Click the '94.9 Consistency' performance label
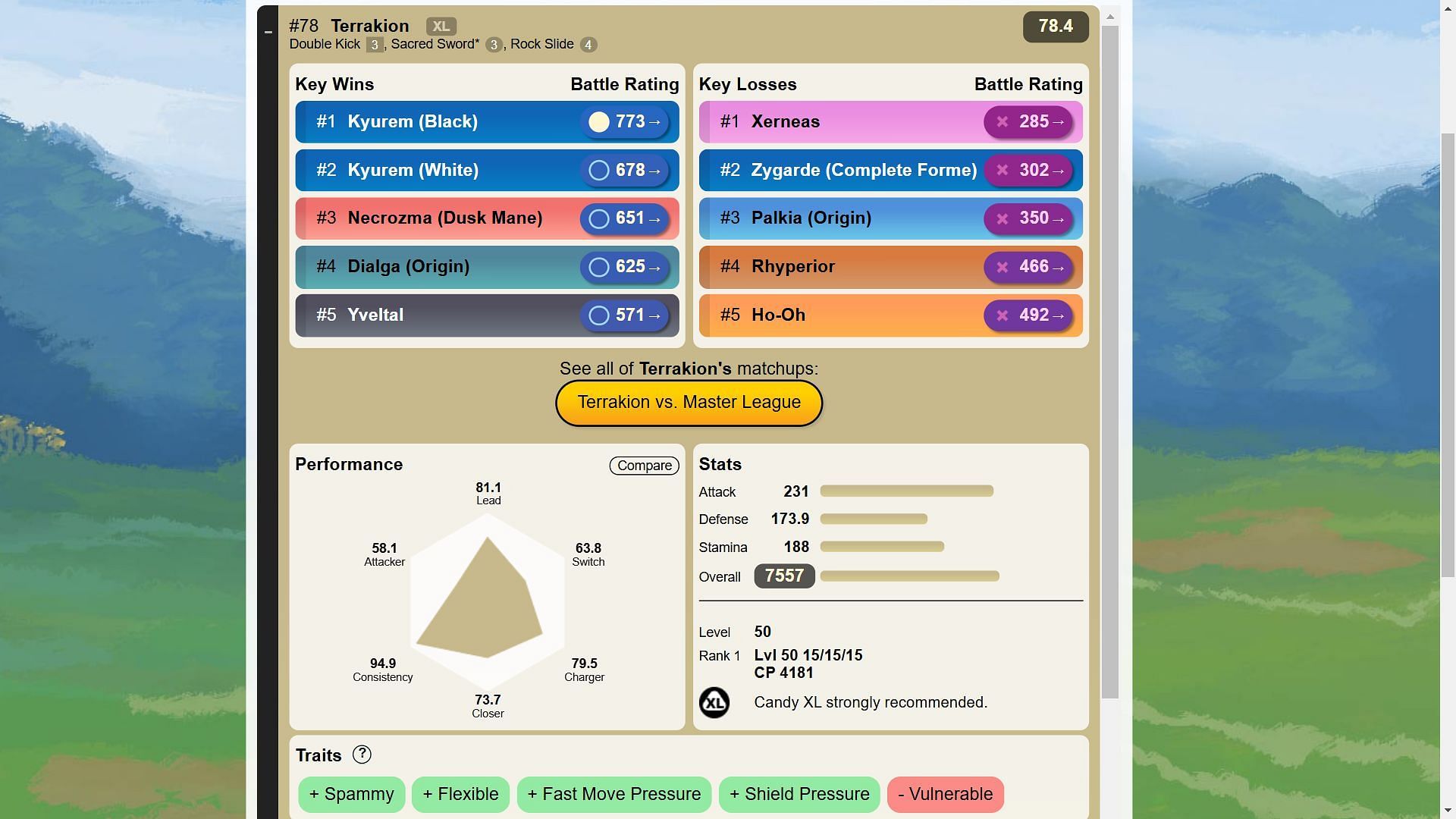Screen dimensions: 1456x819 click(382, 670)
